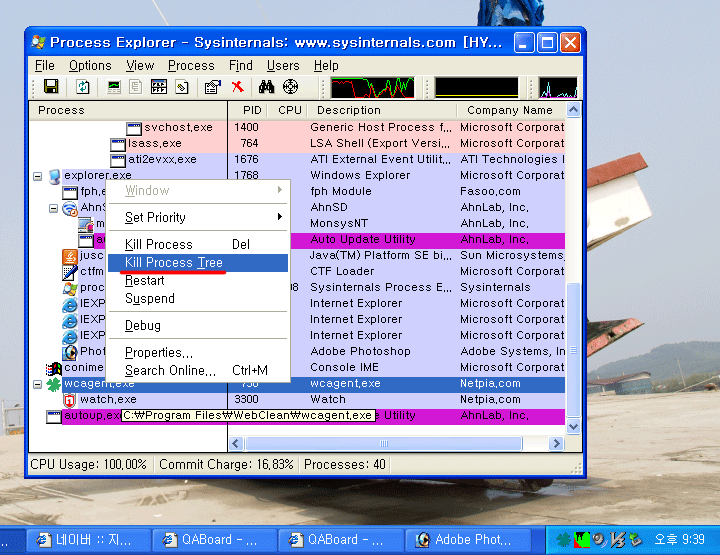The width and height of the screenshot is (720, 555).
Task: Click the crosshair Find Window's Process icon
Action: [290, 86]
